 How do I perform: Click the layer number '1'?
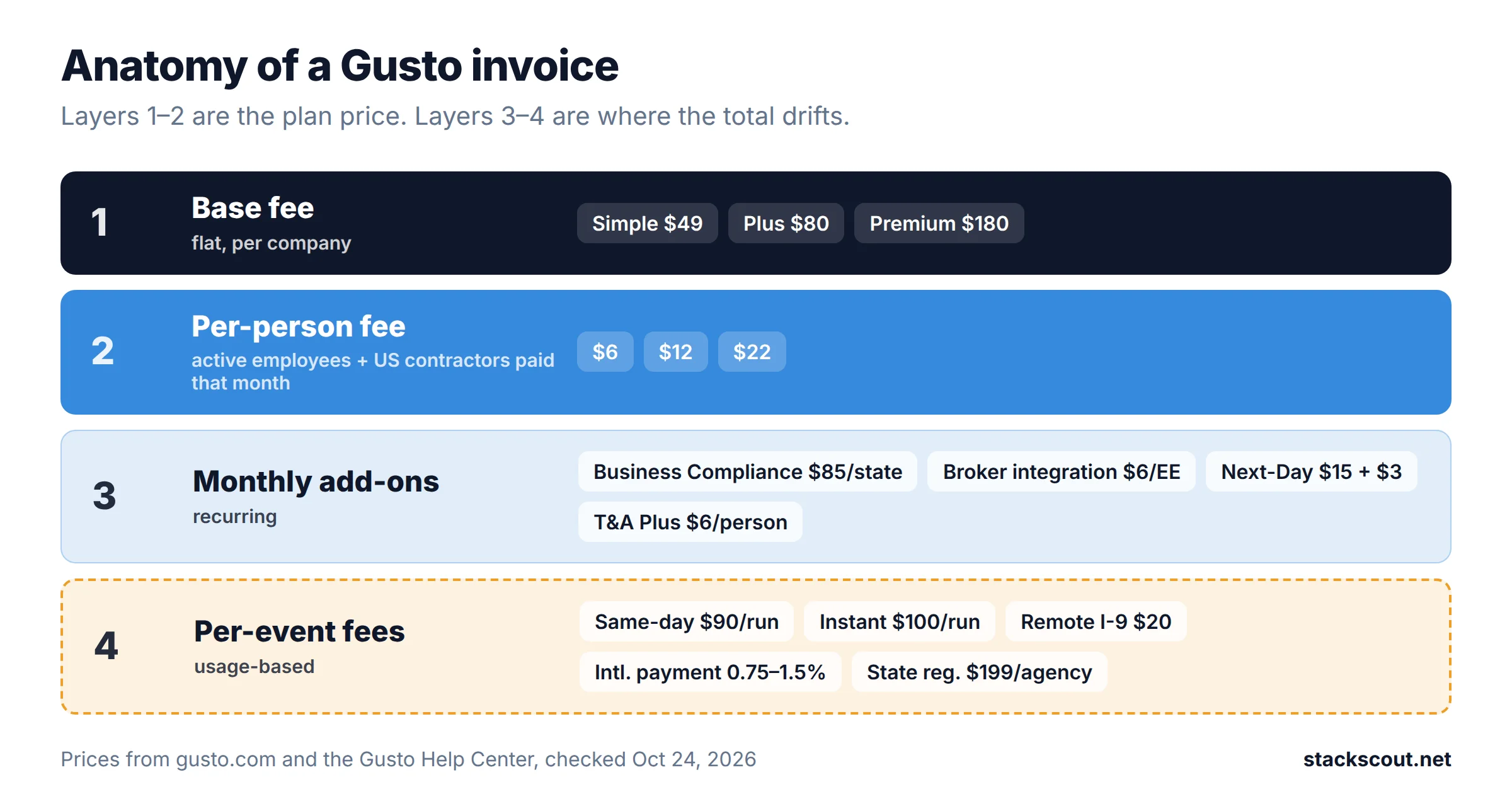coord(100,222)
